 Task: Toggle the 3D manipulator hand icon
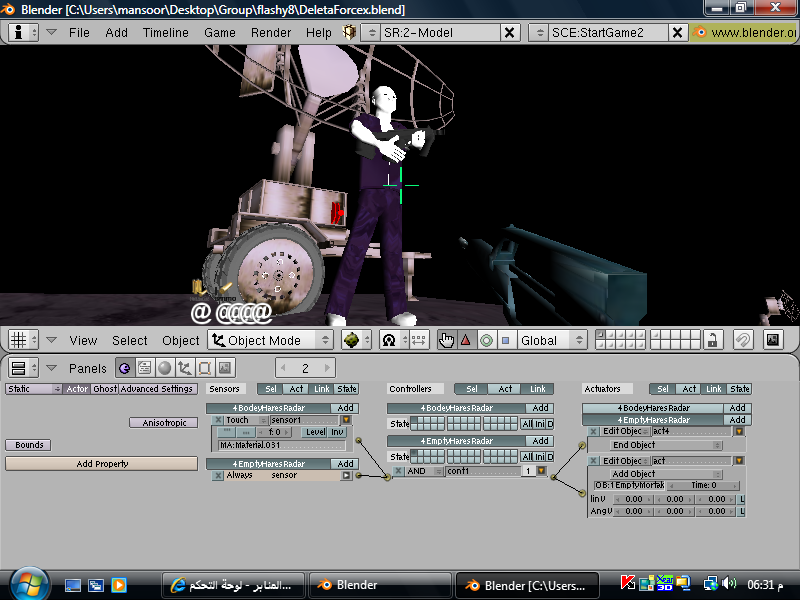click(446, 340)
